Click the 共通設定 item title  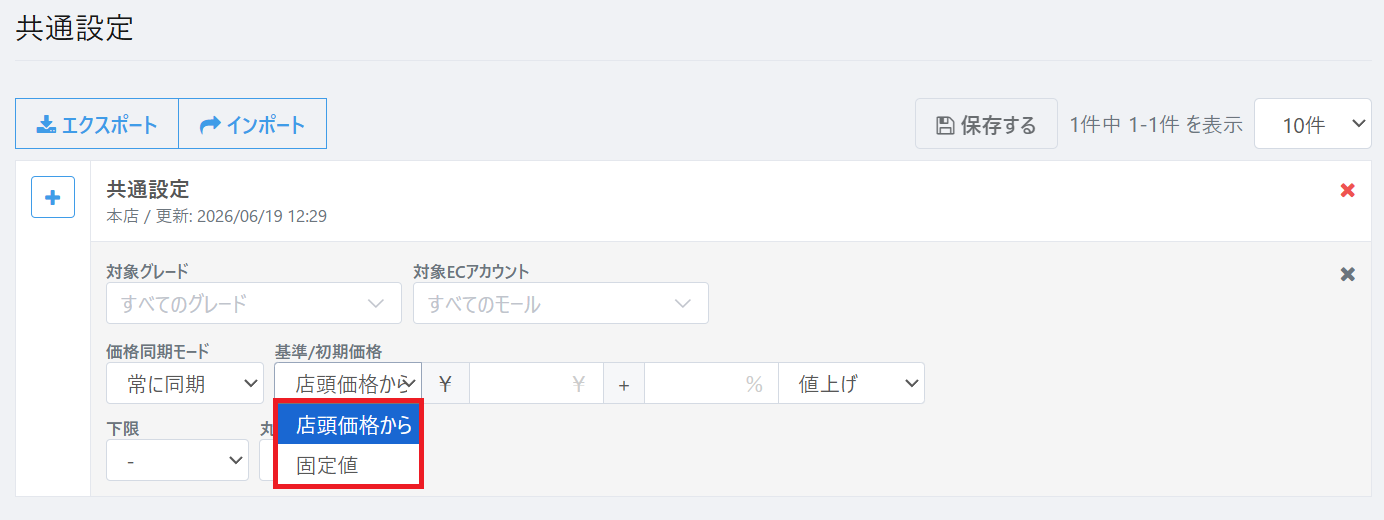pos(148,189)
